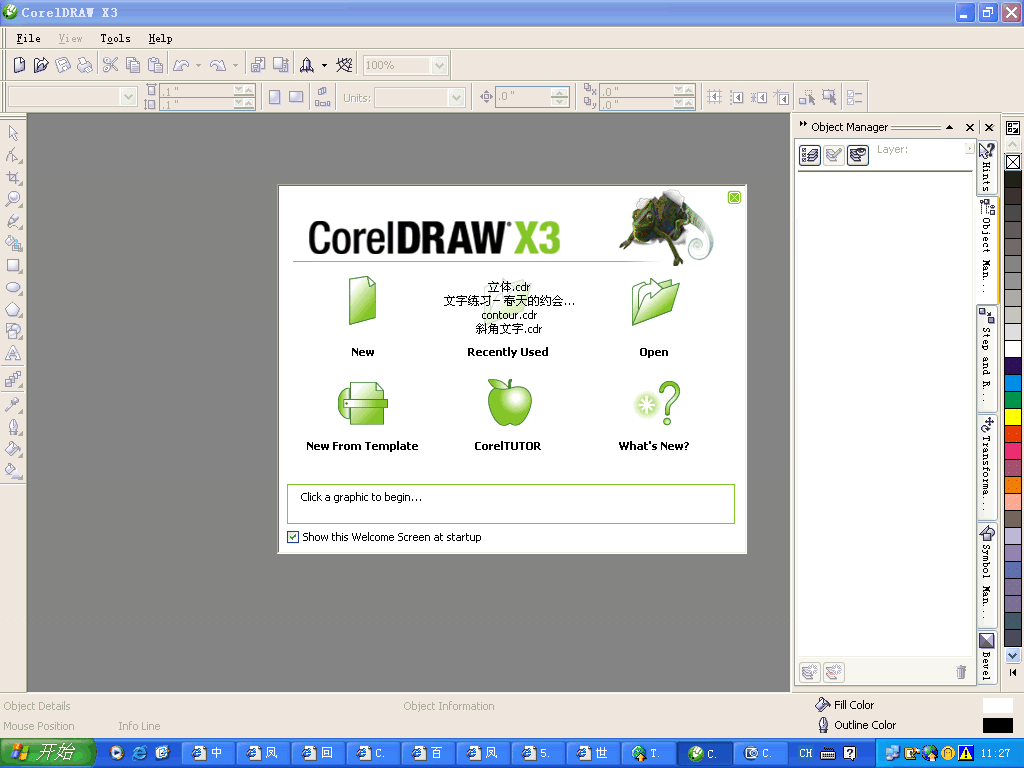Click the Application Launcher rocket icon
This screenshot has width=1024, height=768.
(x=307, y=65)
